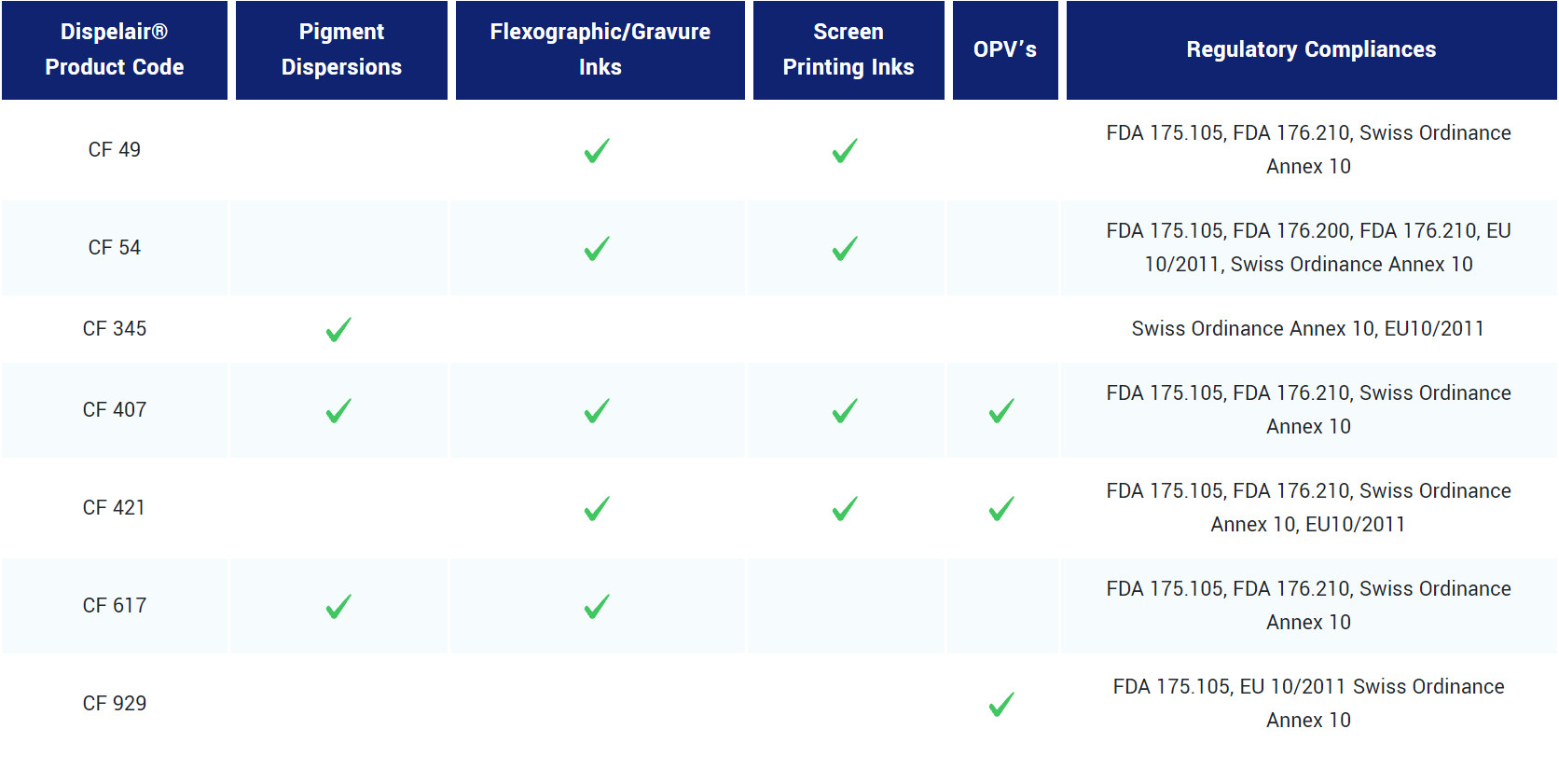
Task: Click the CF 345 product code
Action: pos(115,329)
